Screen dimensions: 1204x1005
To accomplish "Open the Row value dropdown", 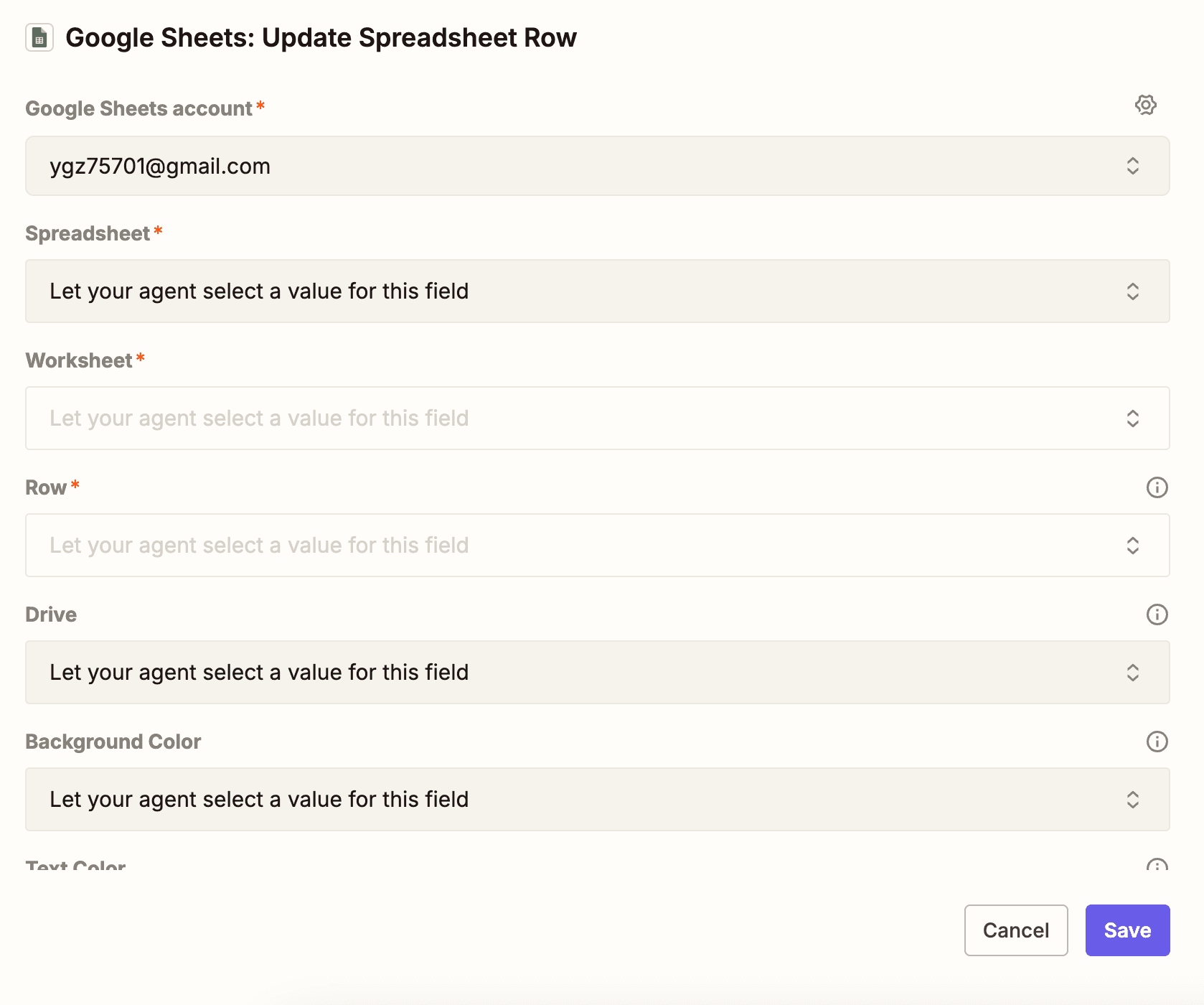I will tap(574, 546).
